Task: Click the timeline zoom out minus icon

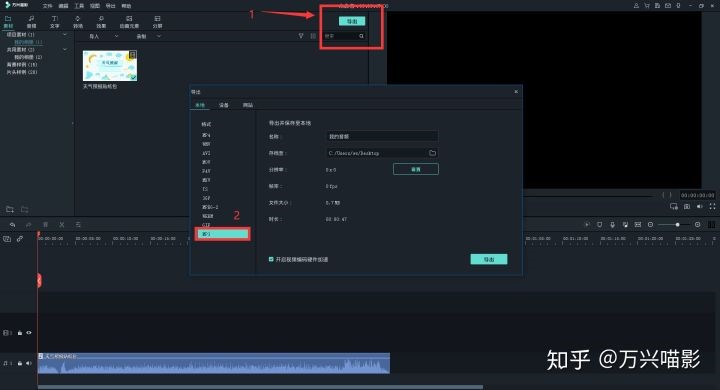Action: point(650,225)
